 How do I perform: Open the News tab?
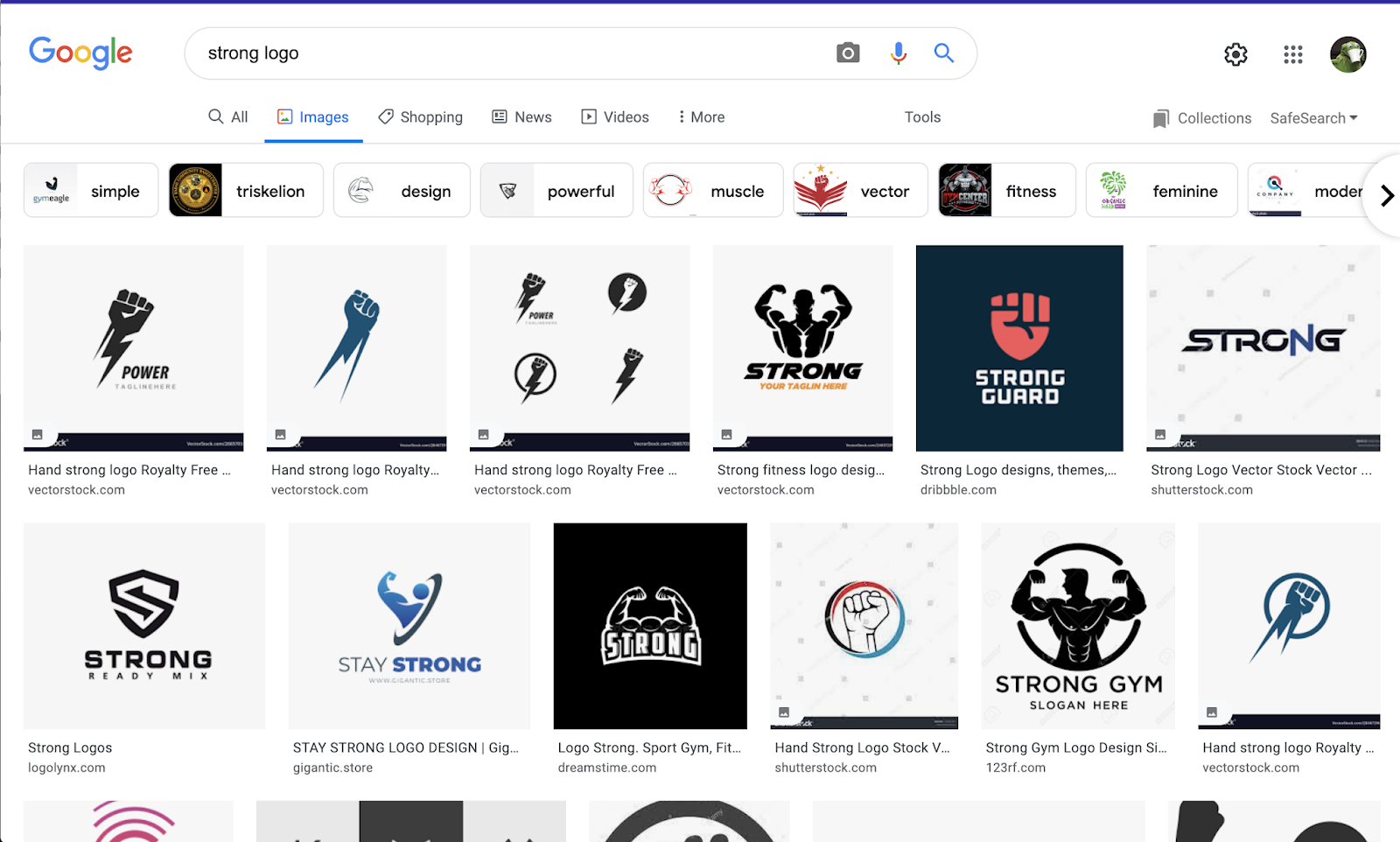point(521,117)
